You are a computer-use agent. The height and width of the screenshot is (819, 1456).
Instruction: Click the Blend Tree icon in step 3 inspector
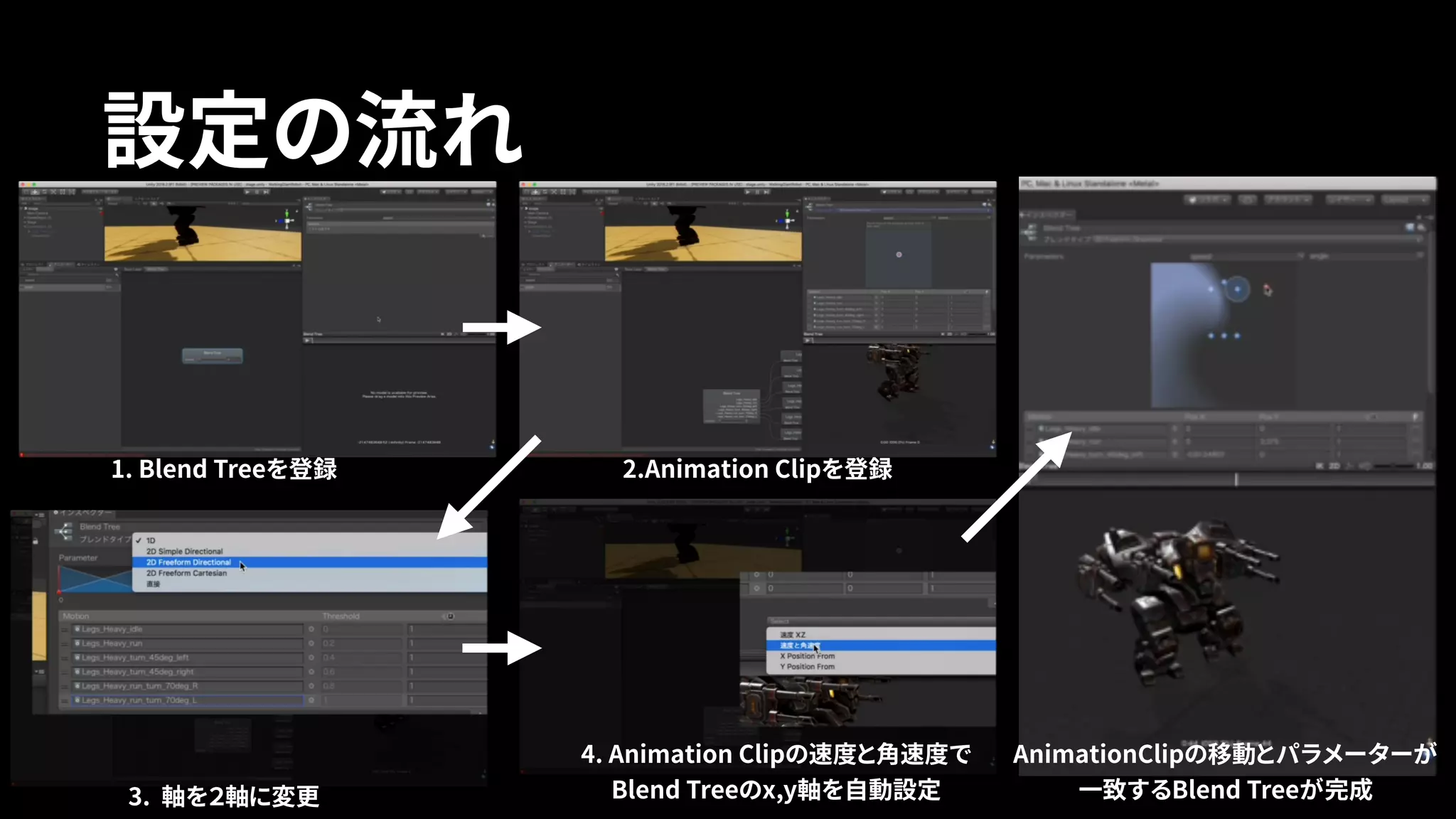pos(65,532)
